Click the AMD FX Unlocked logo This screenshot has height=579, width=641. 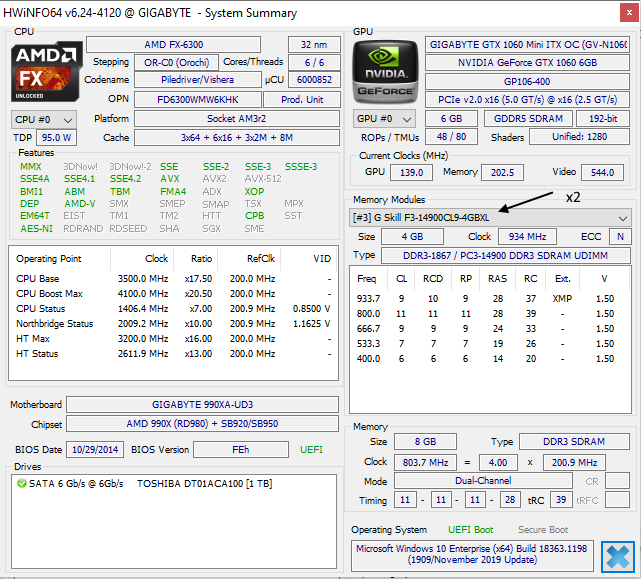pos(45,72)
